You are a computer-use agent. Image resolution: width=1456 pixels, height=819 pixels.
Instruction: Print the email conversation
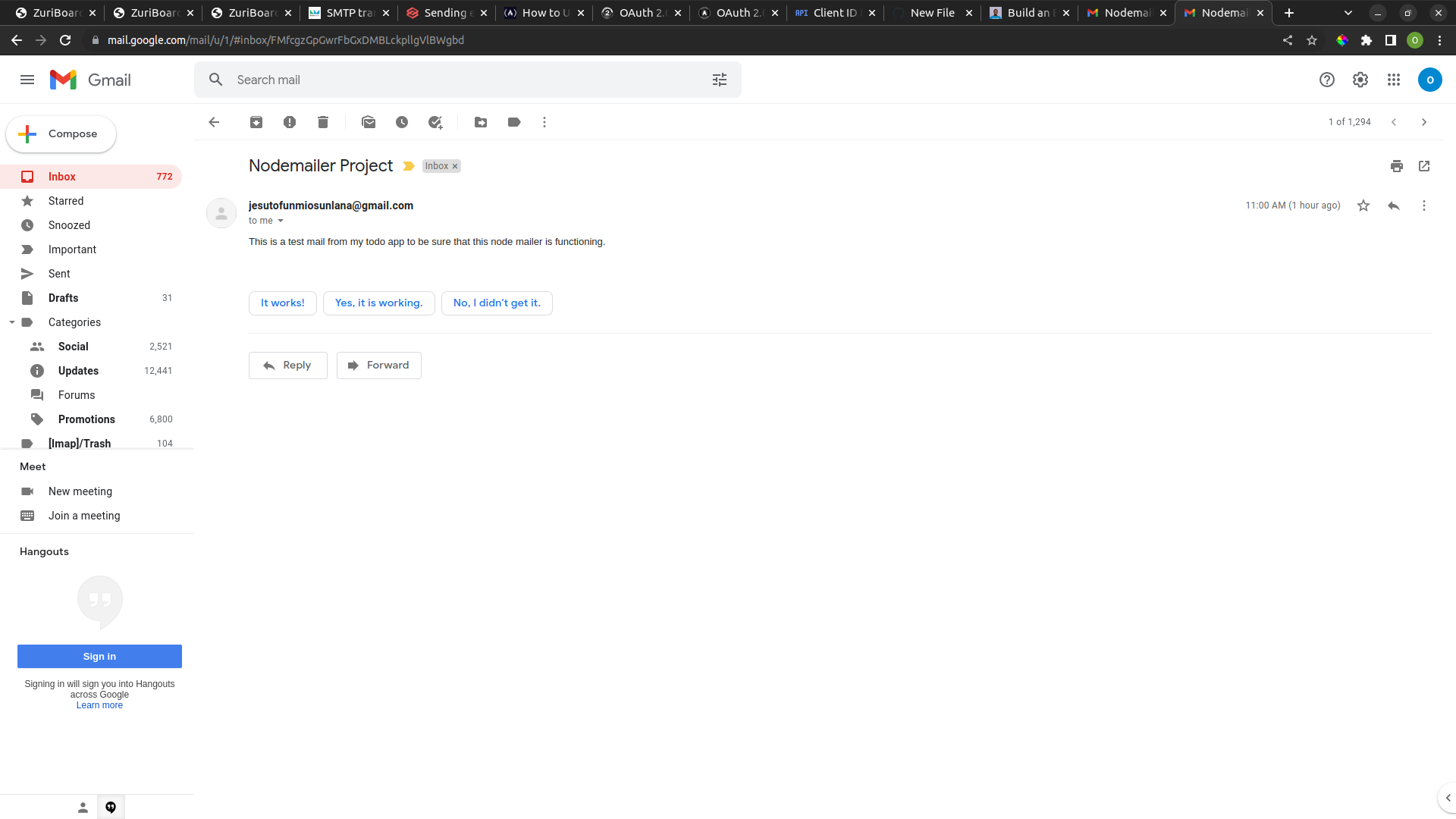[1397, 166]
